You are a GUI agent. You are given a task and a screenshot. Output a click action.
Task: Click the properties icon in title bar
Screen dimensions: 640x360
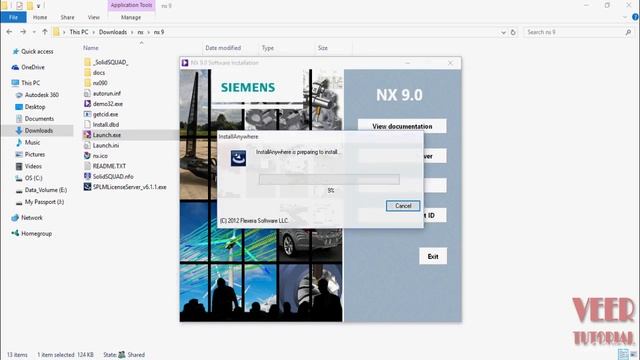[19, 6]
